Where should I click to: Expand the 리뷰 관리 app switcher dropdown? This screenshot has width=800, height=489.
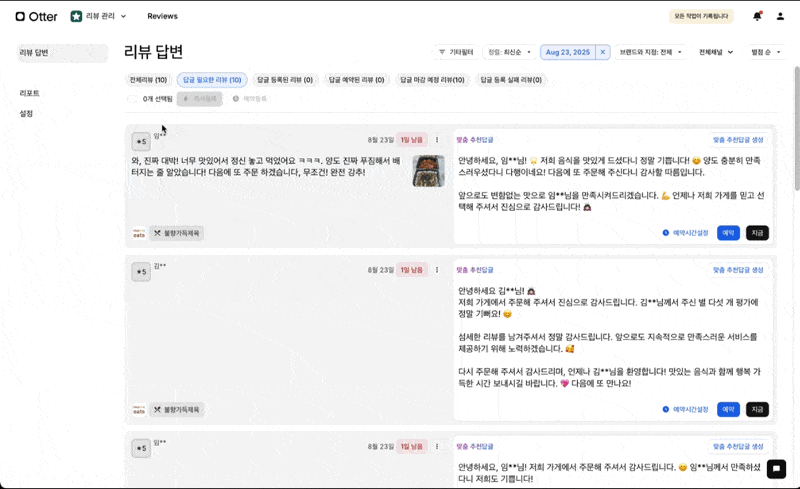click(123, 16)
